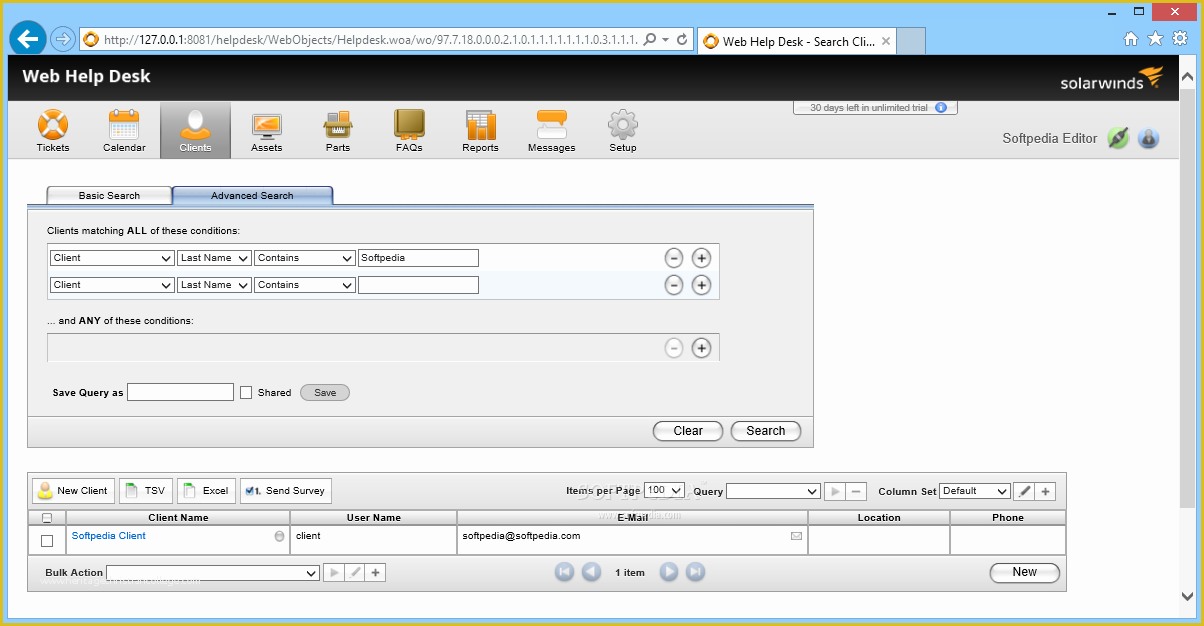Refresh the page from address bar
This screenshot has height=626, width=1204.
click(682, 40)
